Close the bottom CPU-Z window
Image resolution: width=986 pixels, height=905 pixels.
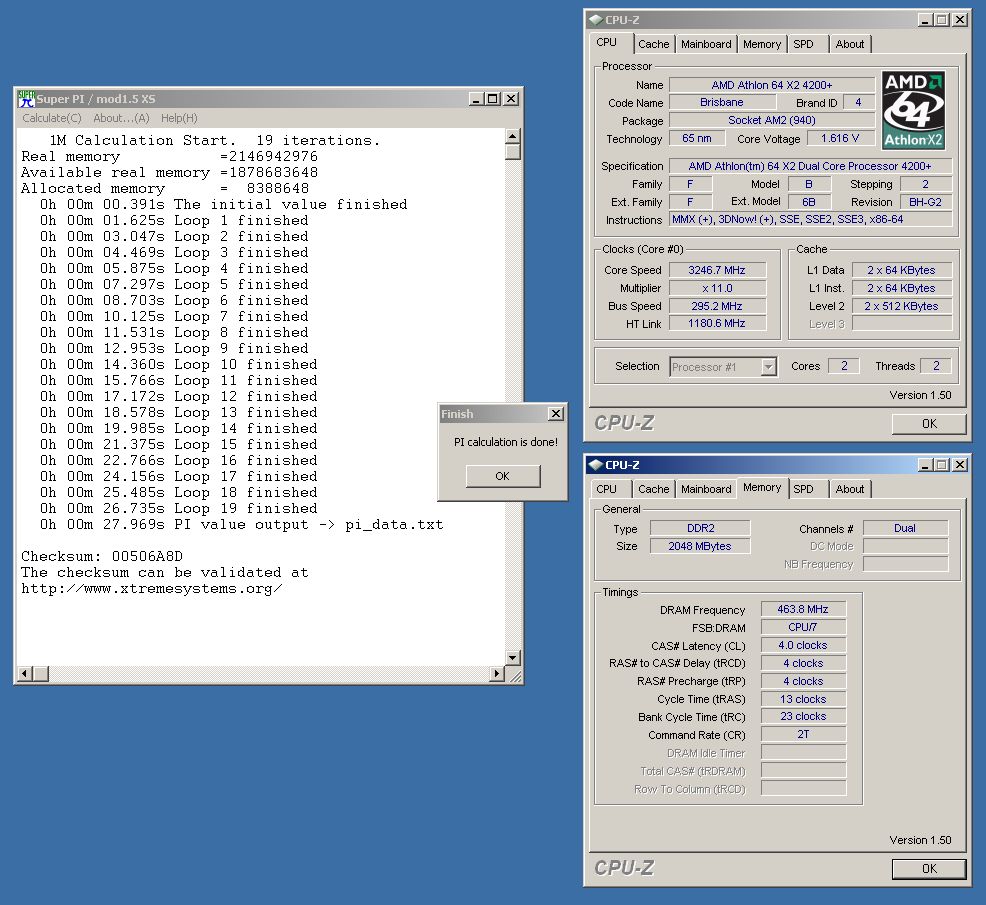point(960,465)
